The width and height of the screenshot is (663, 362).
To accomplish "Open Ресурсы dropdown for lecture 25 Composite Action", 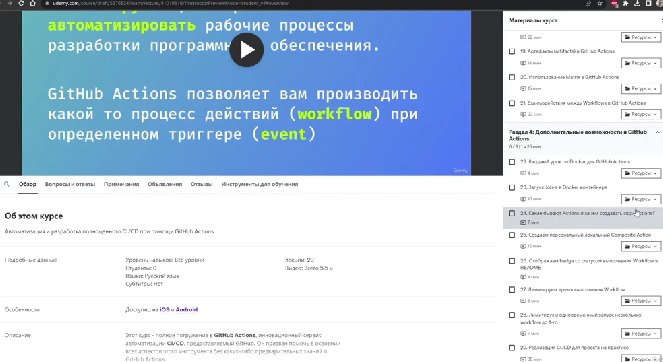I will [x=641, y=246].
